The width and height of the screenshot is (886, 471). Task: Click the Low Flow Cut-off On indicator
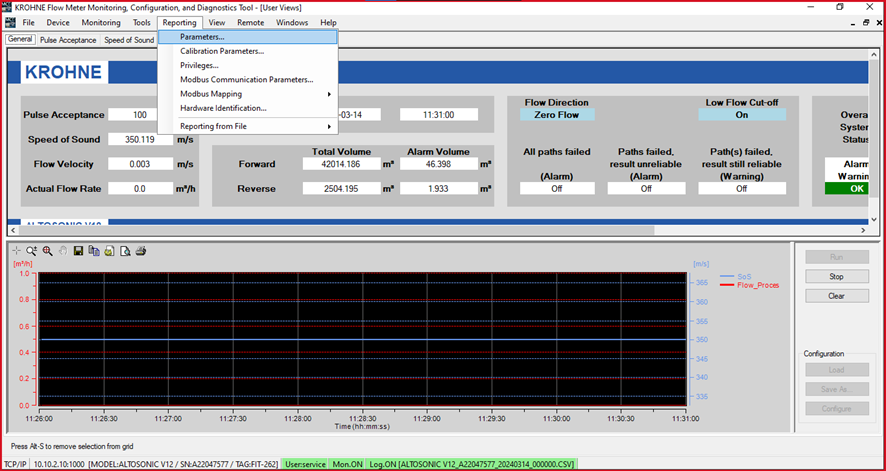742,115
